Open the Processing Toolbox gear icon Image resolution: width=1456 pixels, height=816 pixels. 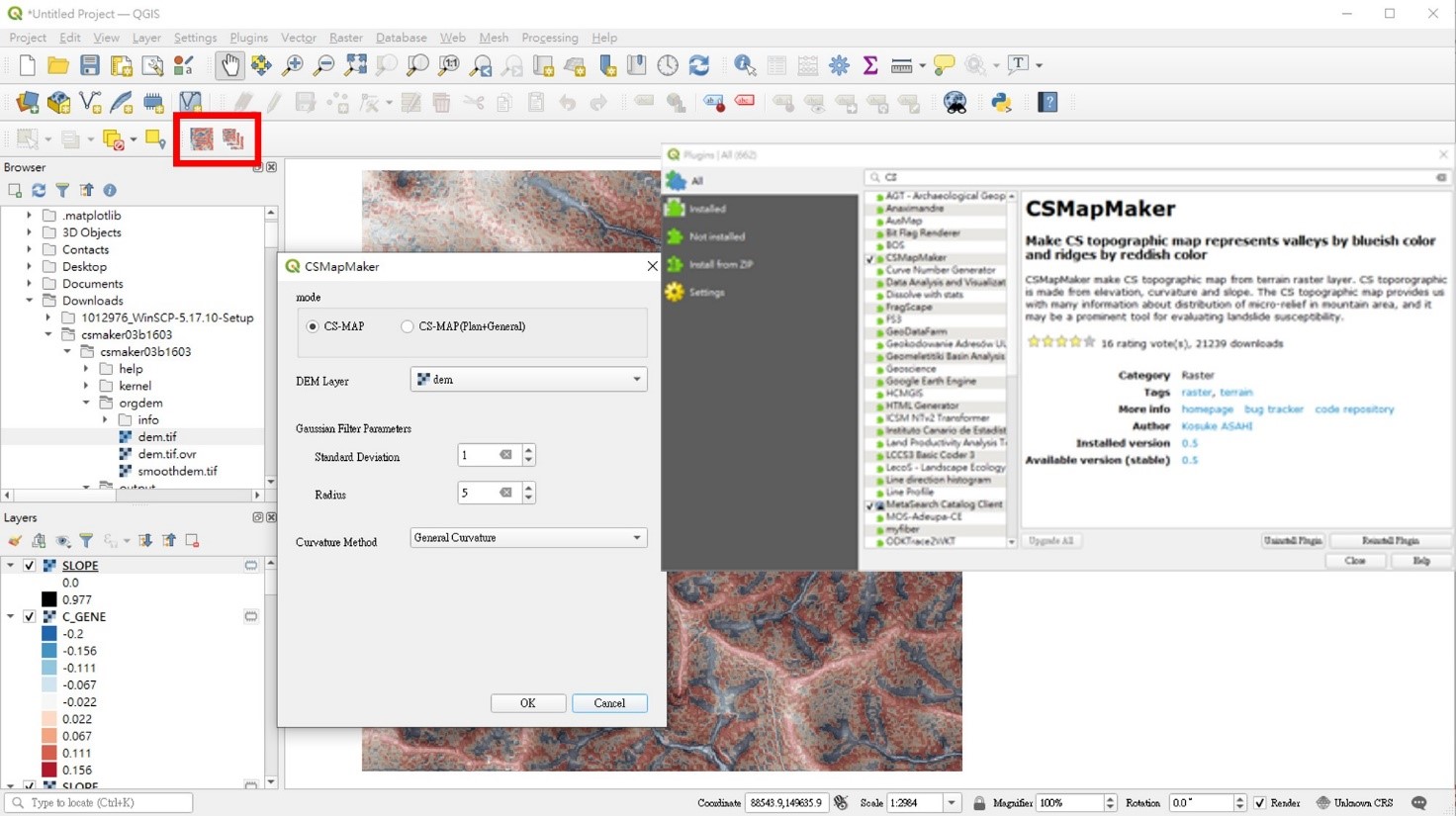(839, 66)
